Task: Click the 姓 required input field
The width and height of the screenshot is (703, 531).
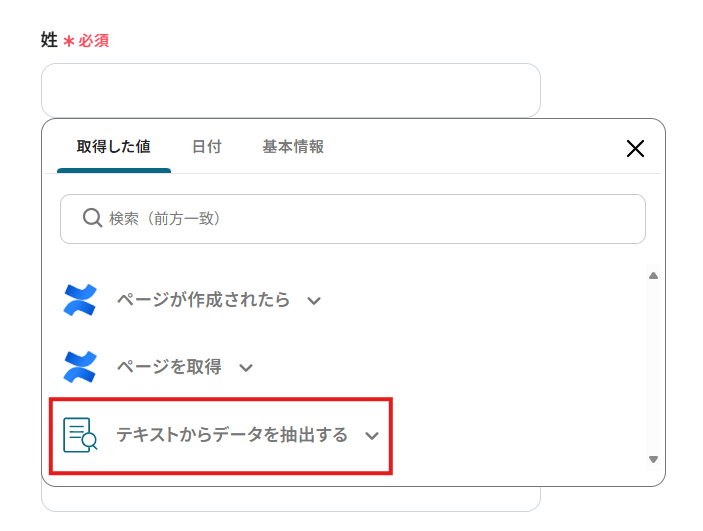Action: click(290, 90)
